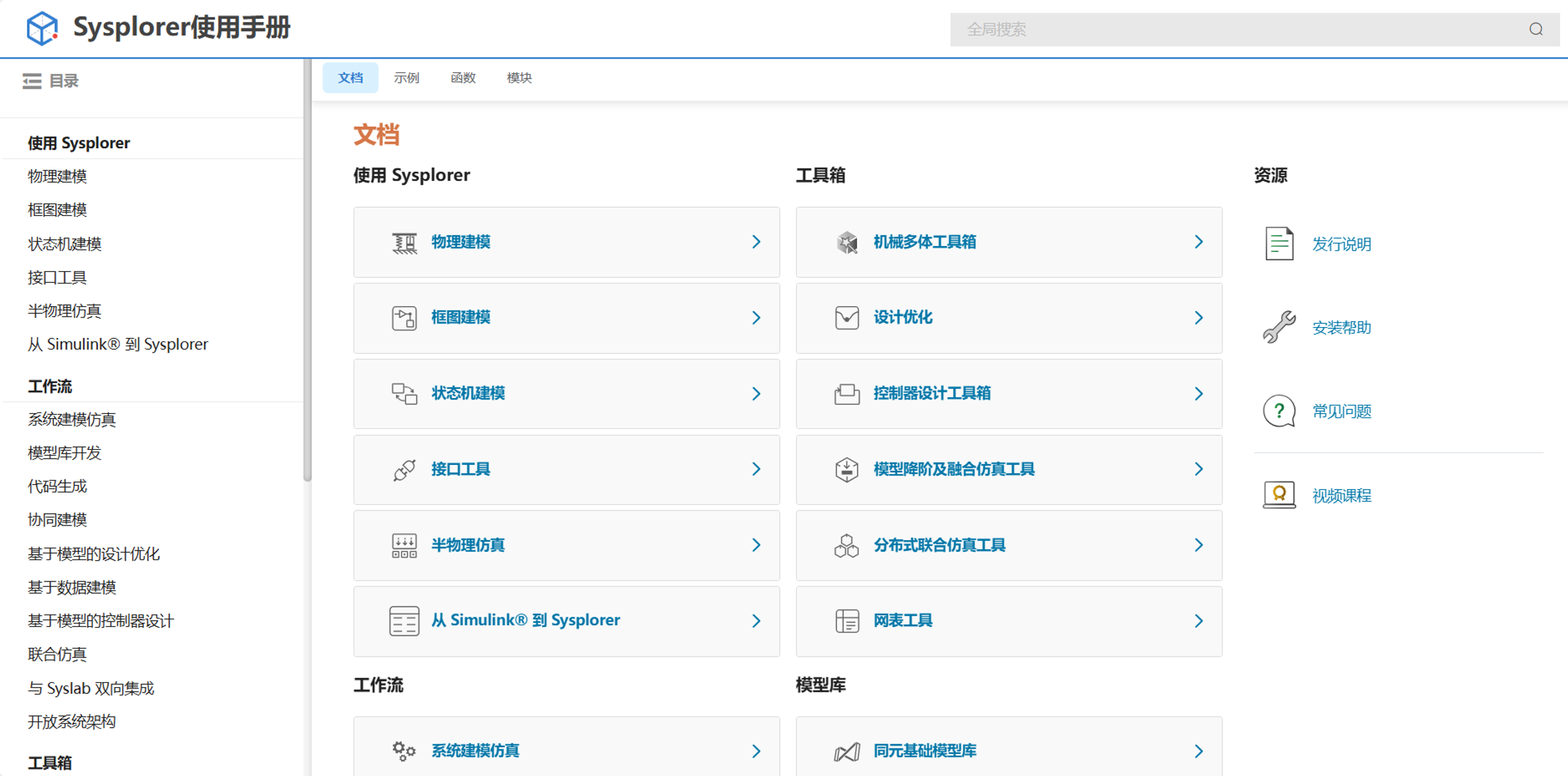This screenshot has height=776, width=1568.
Task: Toggle the 目录 sidebar menu icon
Action: (32, 81)
